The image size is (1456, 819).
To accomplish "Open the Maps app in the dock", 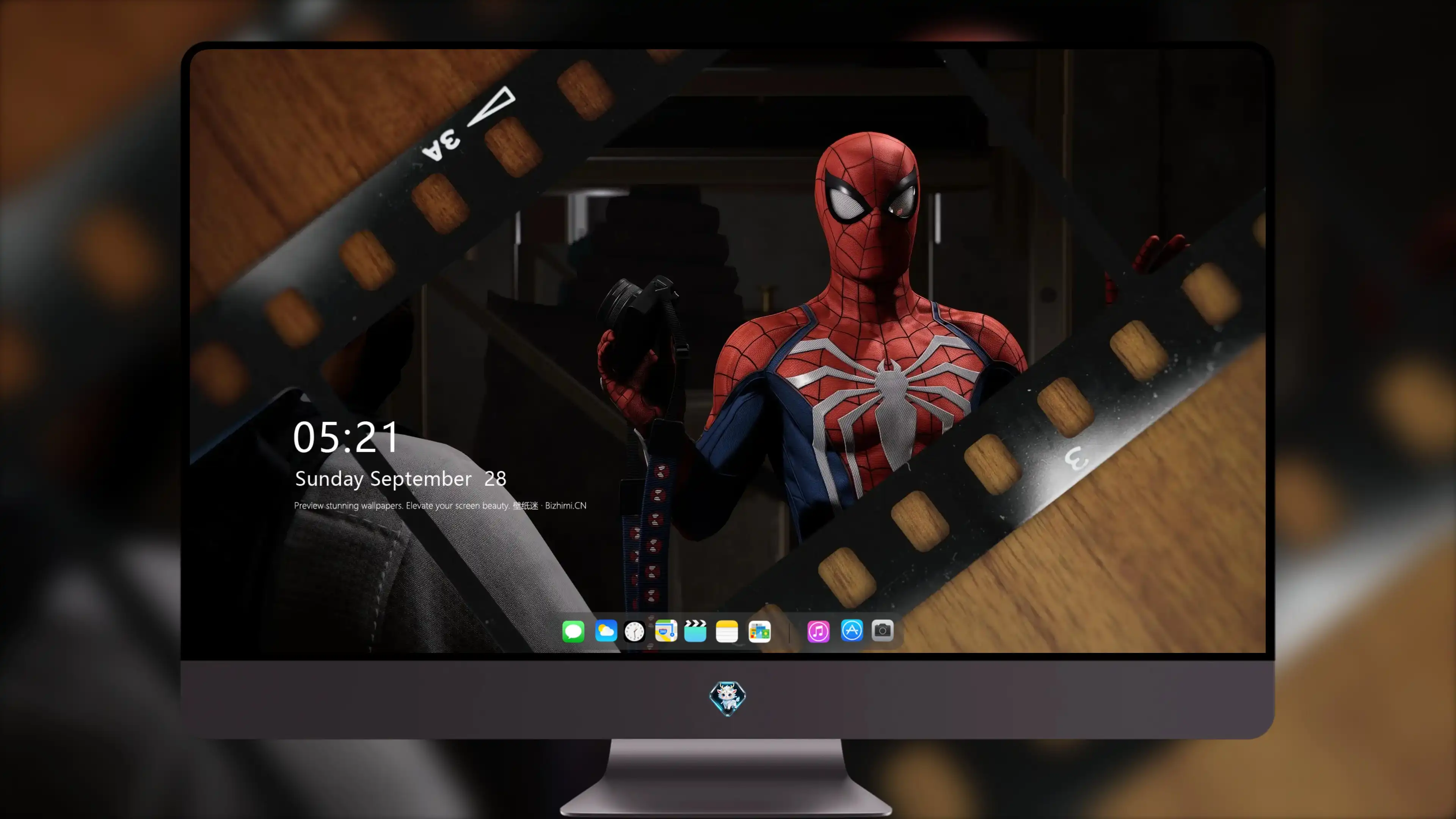I will coord(666,631).
